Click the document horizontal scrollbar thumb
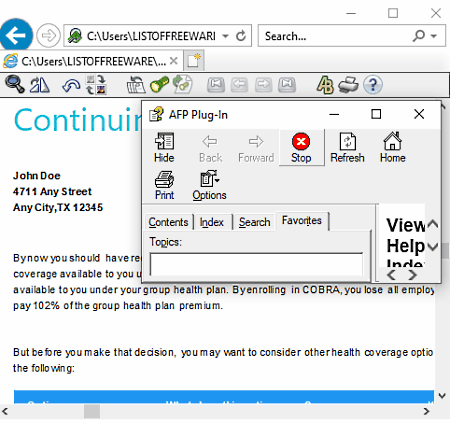 click(x=92, y=411)
